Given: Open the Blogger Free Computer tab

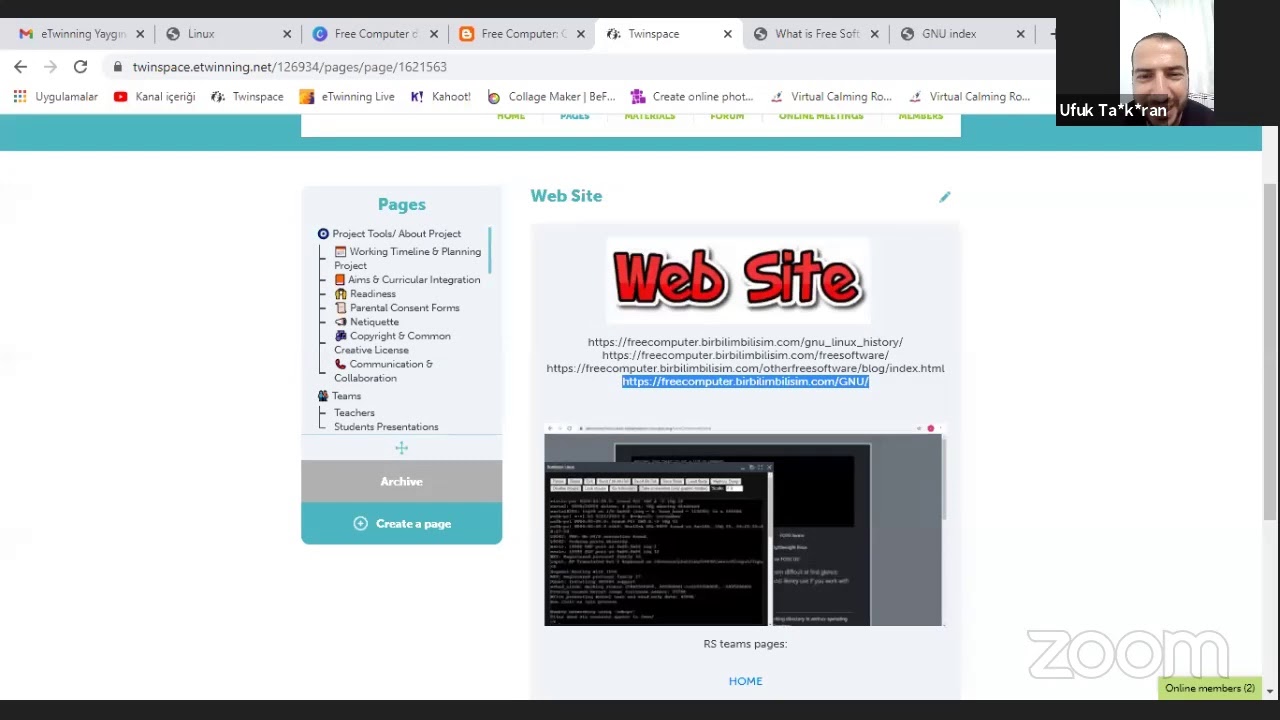Looking at the screenshot, I should tap(522, 34).
